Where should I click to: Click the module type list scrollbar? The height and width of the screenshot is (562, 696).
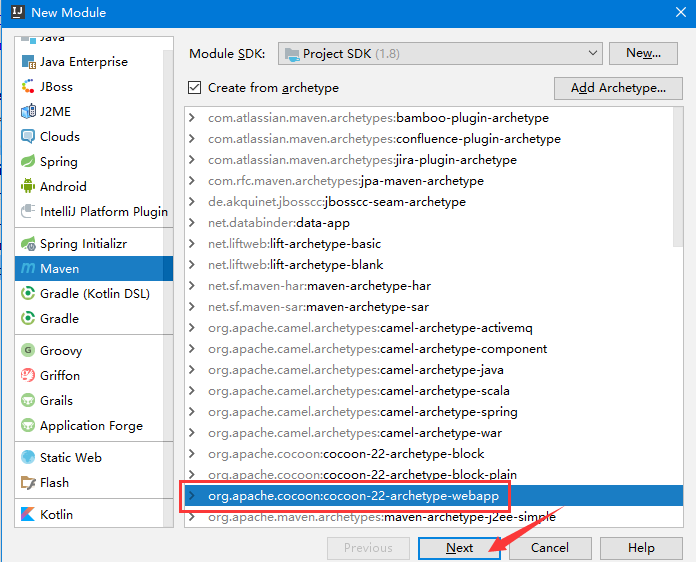click(x=168, y=289)
